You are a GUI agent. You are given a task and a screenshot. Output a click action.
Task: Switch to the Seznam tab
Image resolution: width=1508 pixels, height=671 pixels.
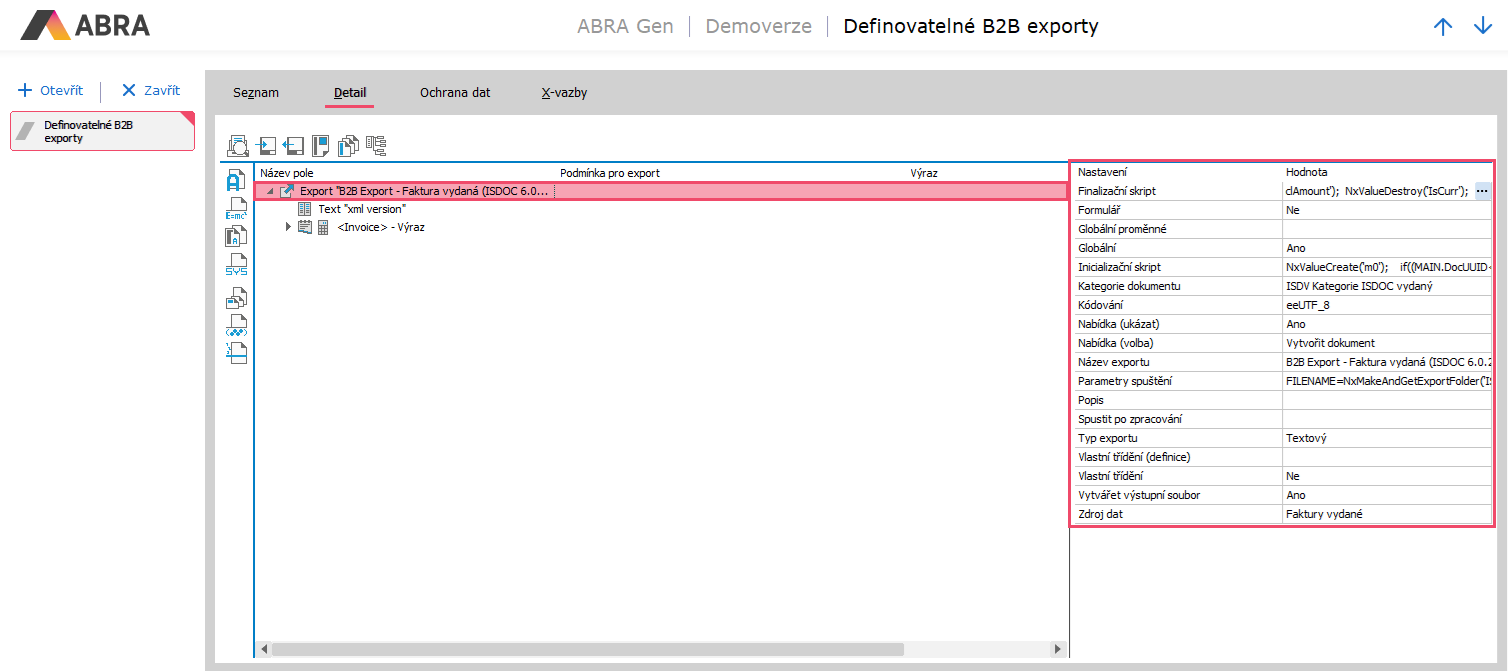tap(256, 93)
